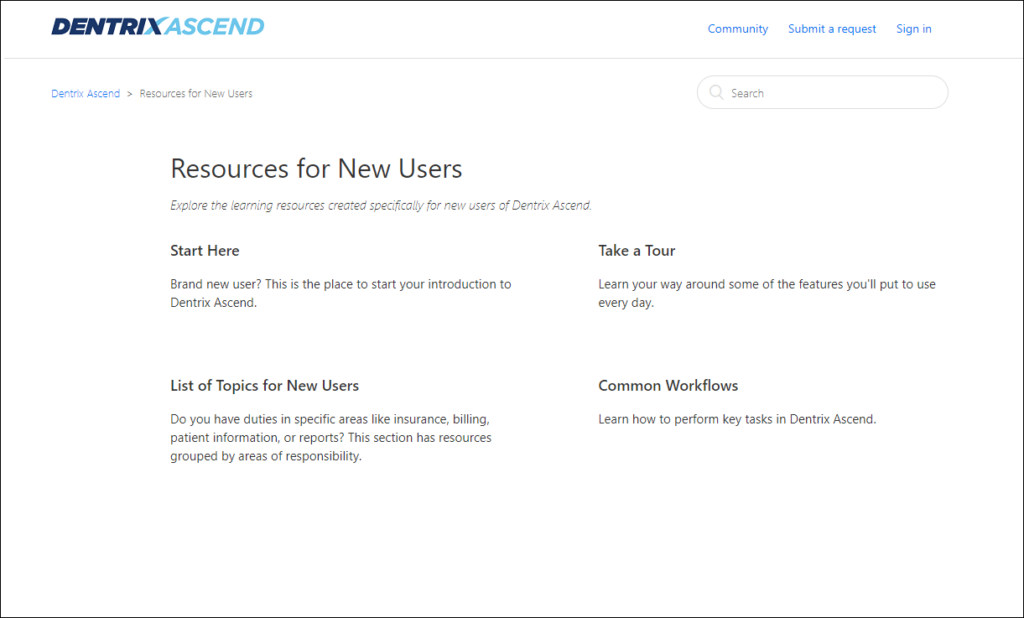Open List of Topics for New Users
The image size is (1024, 618).
264,385
